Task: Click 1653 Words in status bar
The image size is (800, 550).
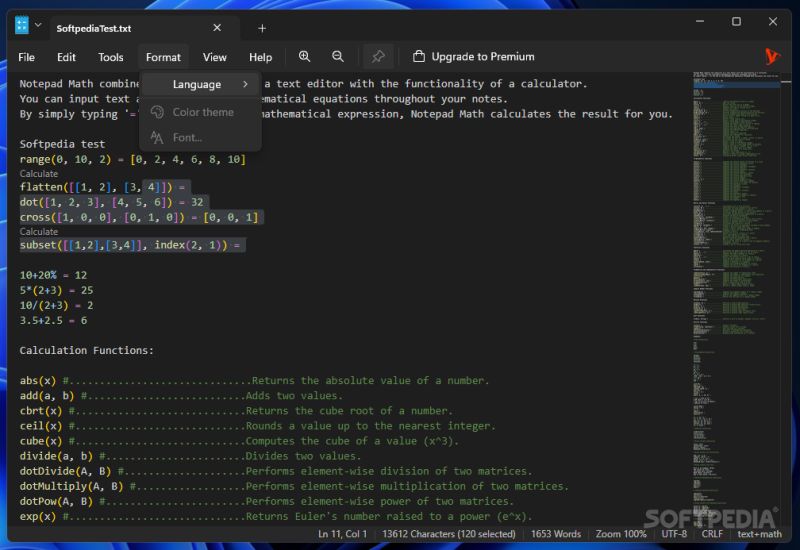Action: [x=556, y=534]
